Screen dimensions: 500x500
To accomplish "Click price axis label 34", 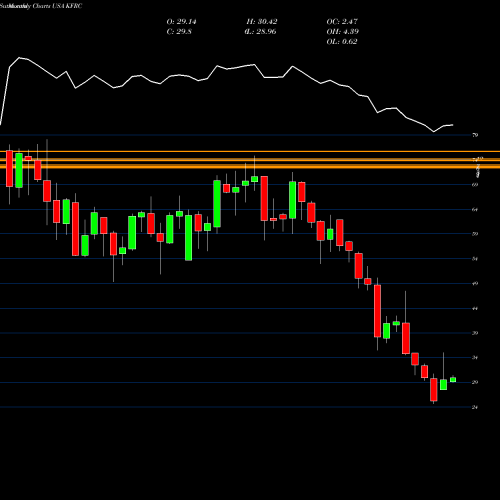I will pyautogui.click(x=475, y=358).
